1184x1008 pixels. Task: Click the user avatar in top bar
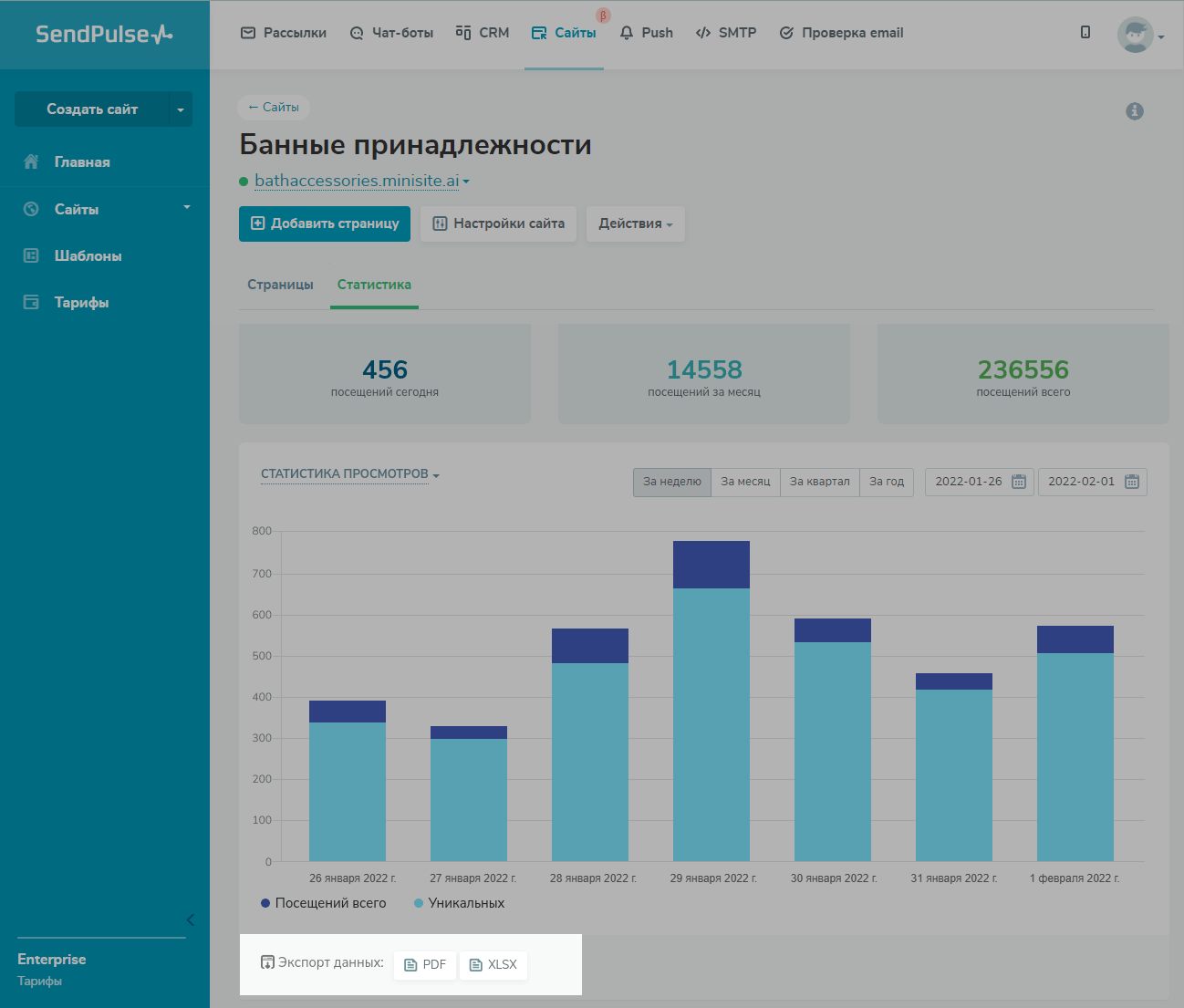1135,35
